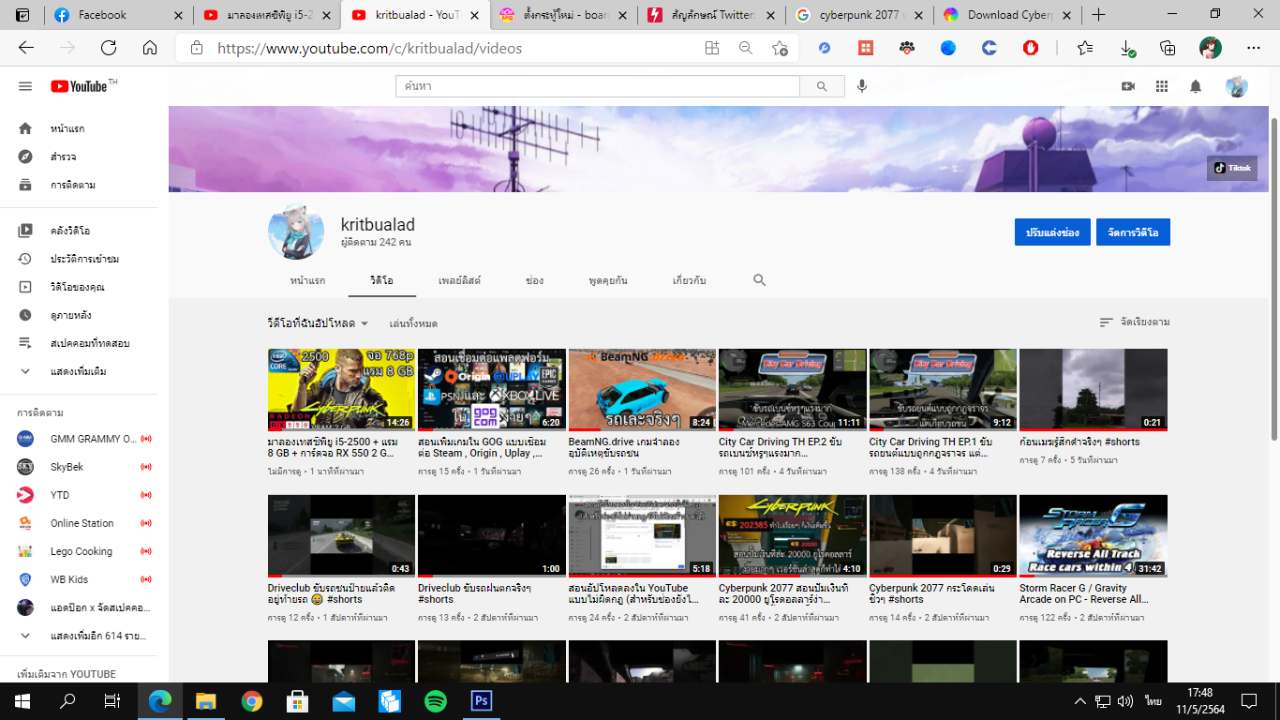Open the account avatar menu
The width and height of the screenshot is (1280, 720).
click(1237, 87)
